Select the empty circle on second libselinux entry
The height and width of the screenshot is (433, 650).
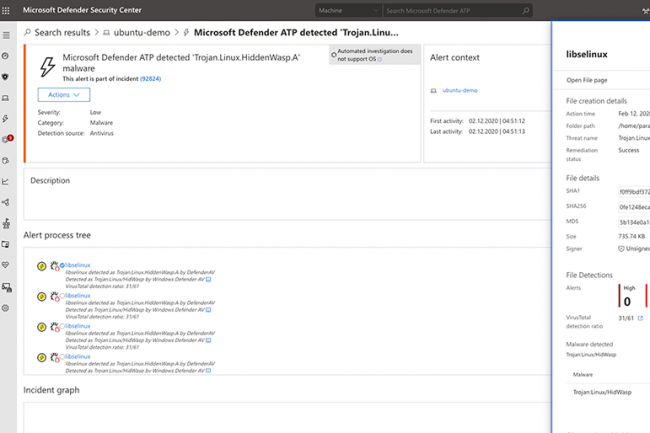[62, 296]
